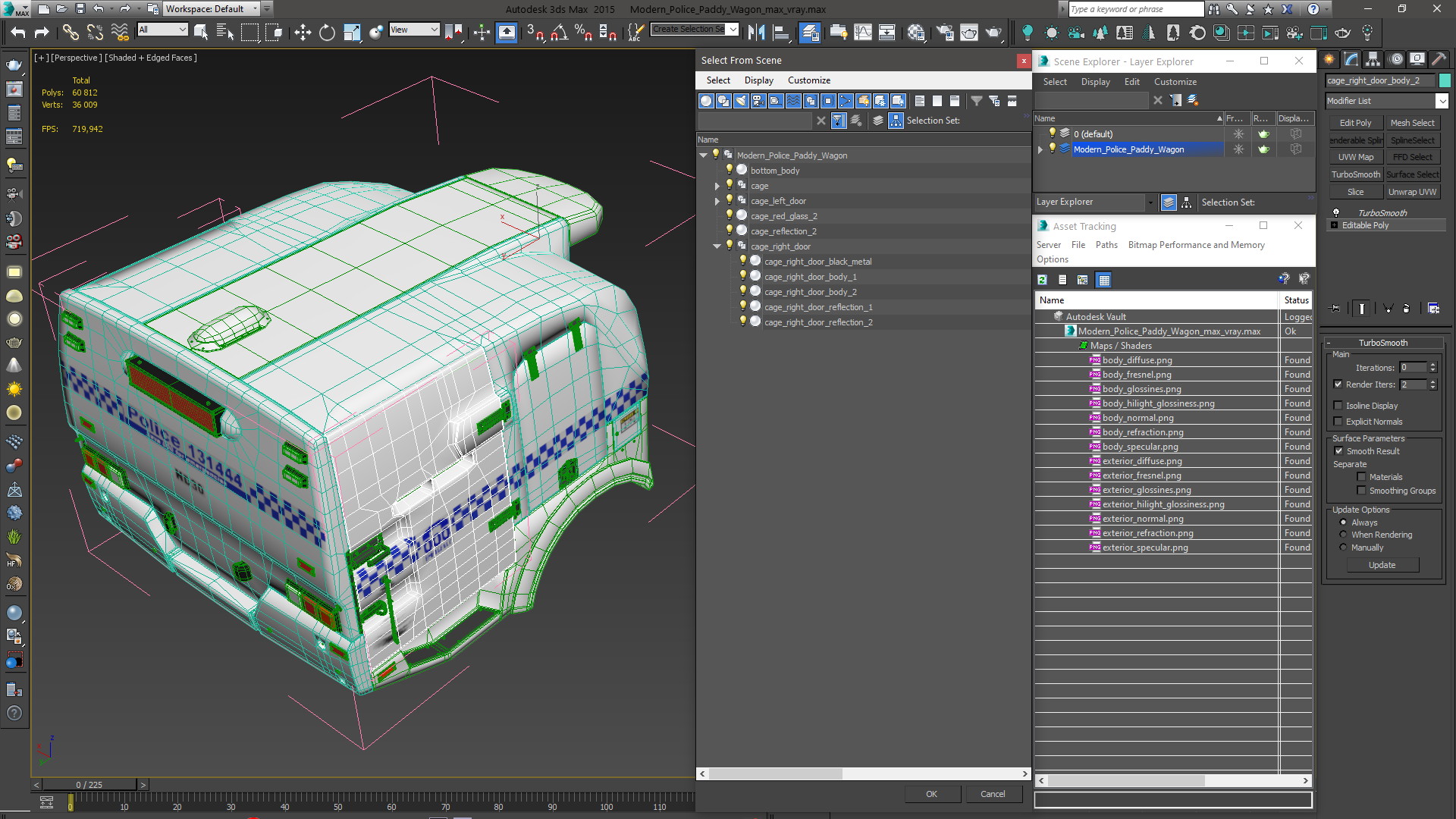Toggle Layer Explorer layers icon
Screen dimensions: 1456x819
[1169, 202]
